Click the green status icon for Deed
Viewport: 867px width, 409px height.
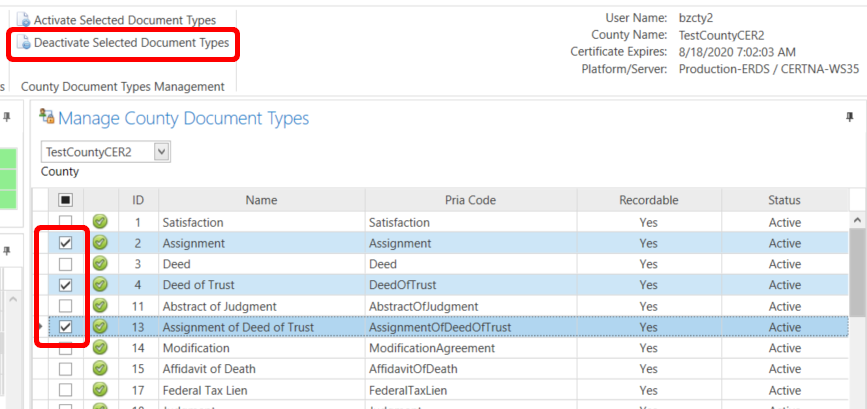pyautogui.click(x=100, y=264)
